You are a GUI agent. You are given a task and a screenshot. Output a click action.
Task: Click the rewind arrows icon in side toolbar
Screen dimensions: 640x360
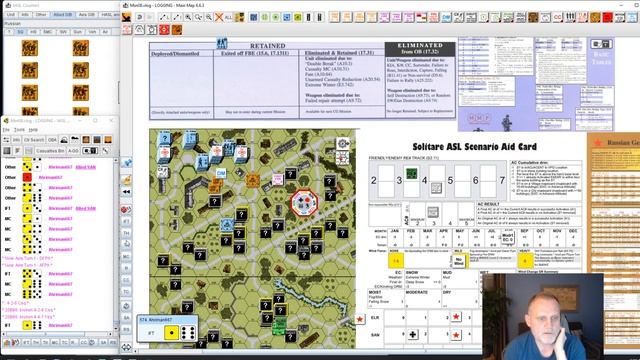[x=127, y=191]
